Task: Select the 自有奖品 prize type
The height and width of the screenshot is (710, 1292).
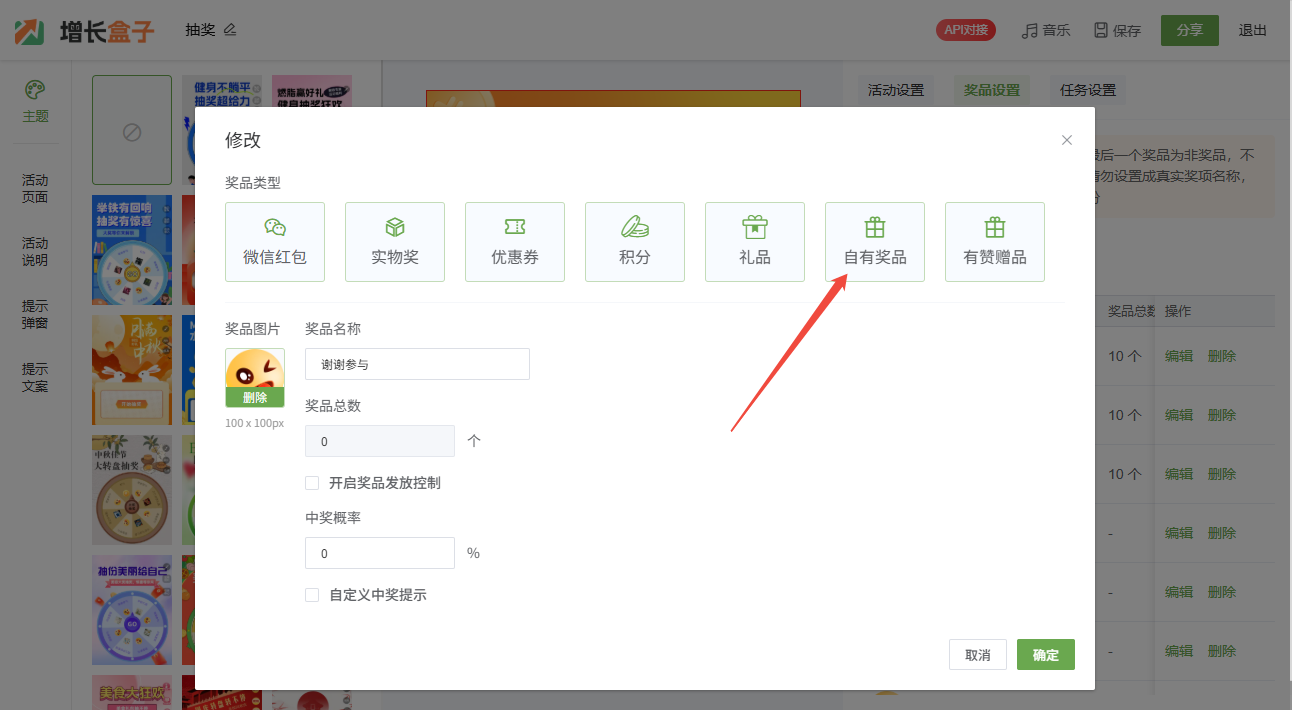Action: pos(875,242)
